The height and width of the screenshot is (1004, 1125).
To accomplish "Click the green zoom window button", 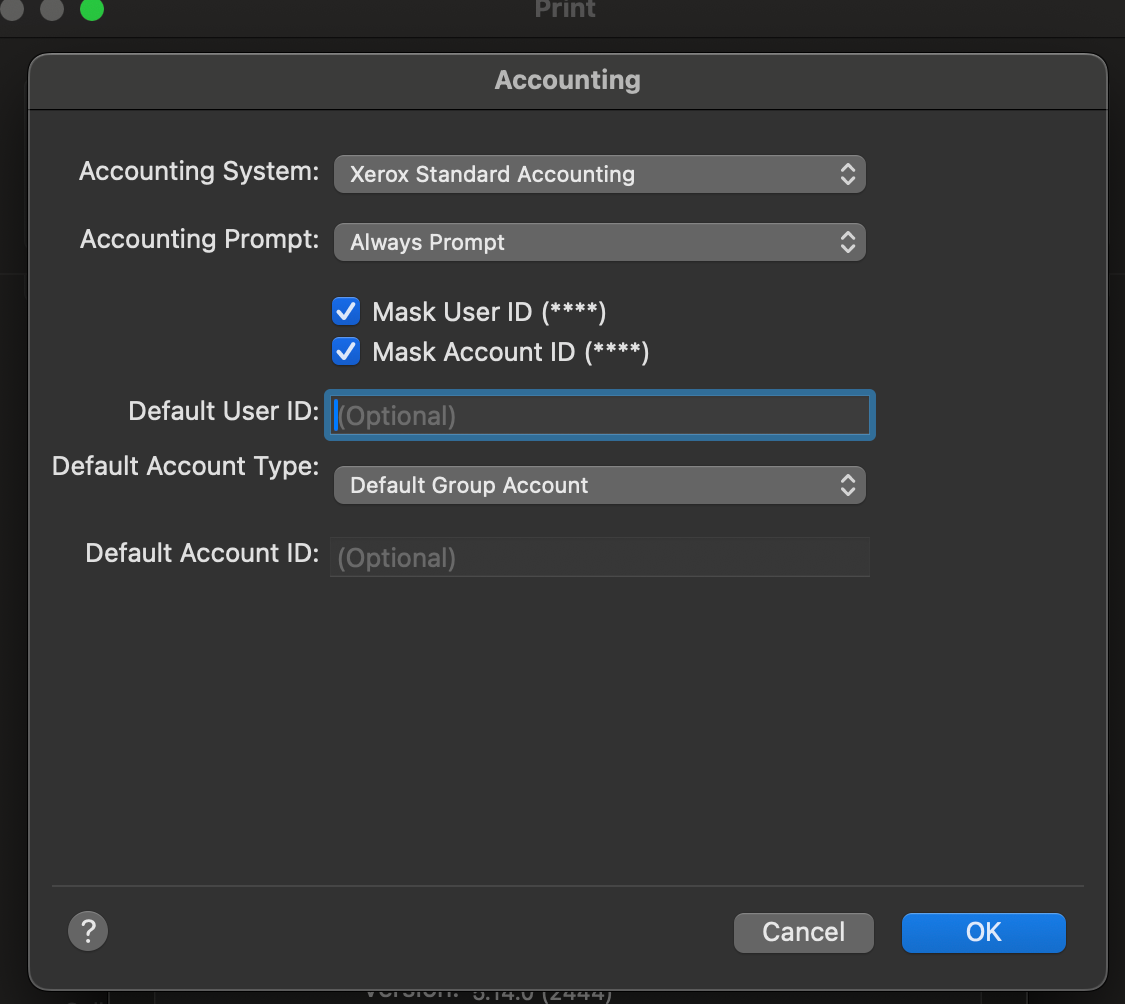I will pyautogui.click(x=92, y=9).
